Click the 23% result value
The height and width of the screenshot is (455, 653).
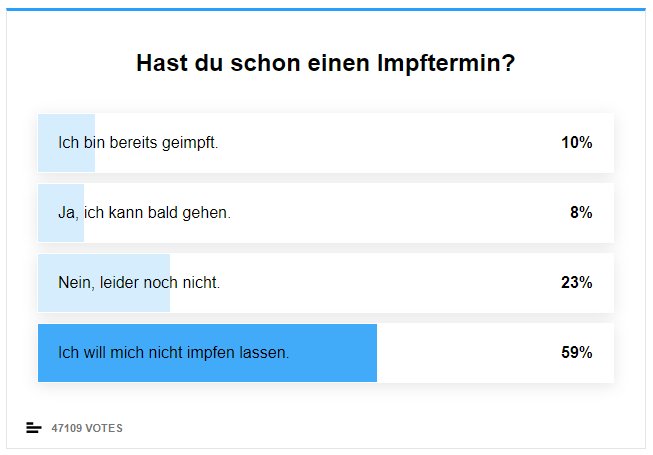[577, 283]
